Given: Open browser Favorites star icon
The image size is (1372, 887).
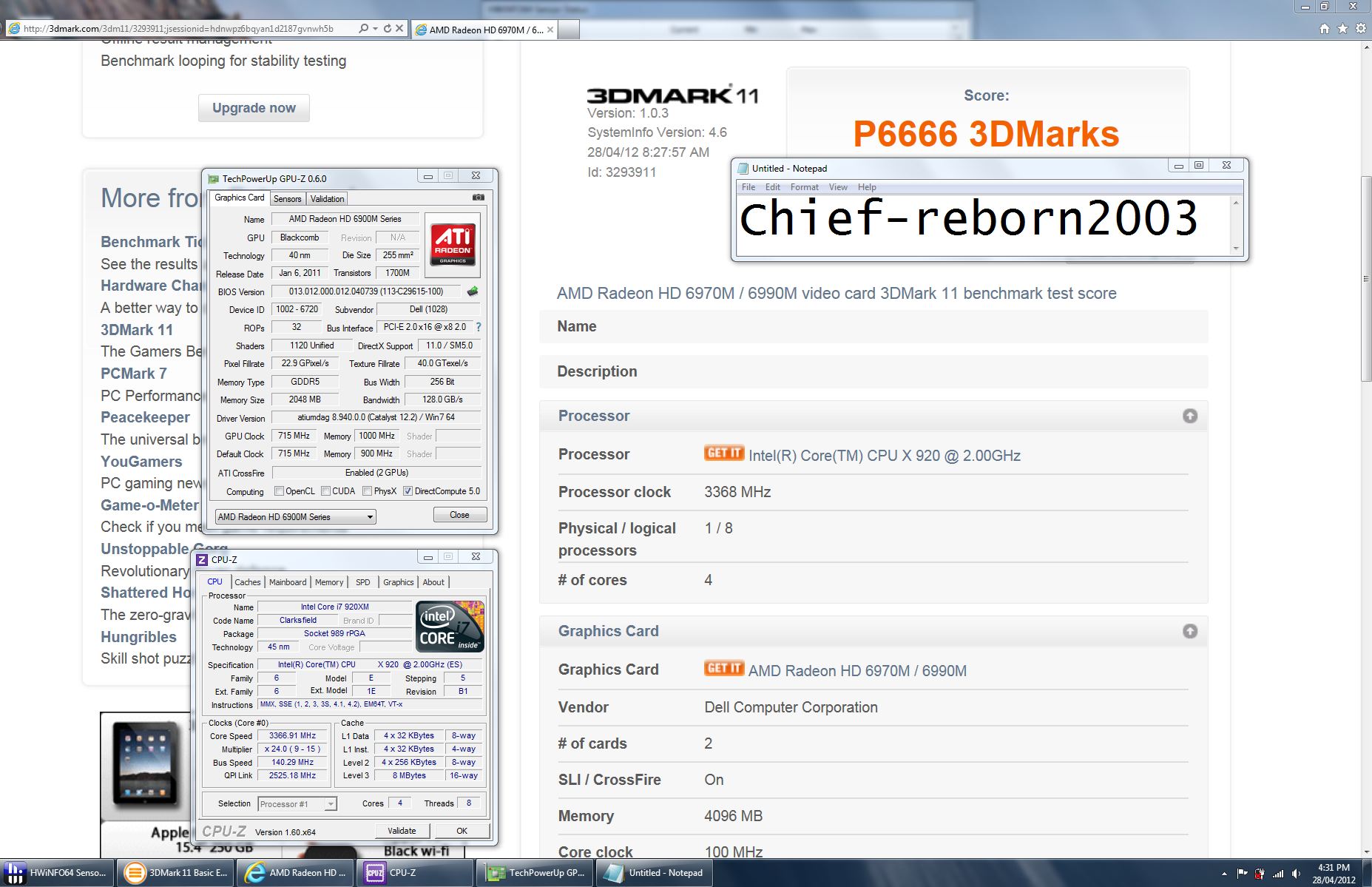Looking at the screenshot, I should [x=1342, y=29].
